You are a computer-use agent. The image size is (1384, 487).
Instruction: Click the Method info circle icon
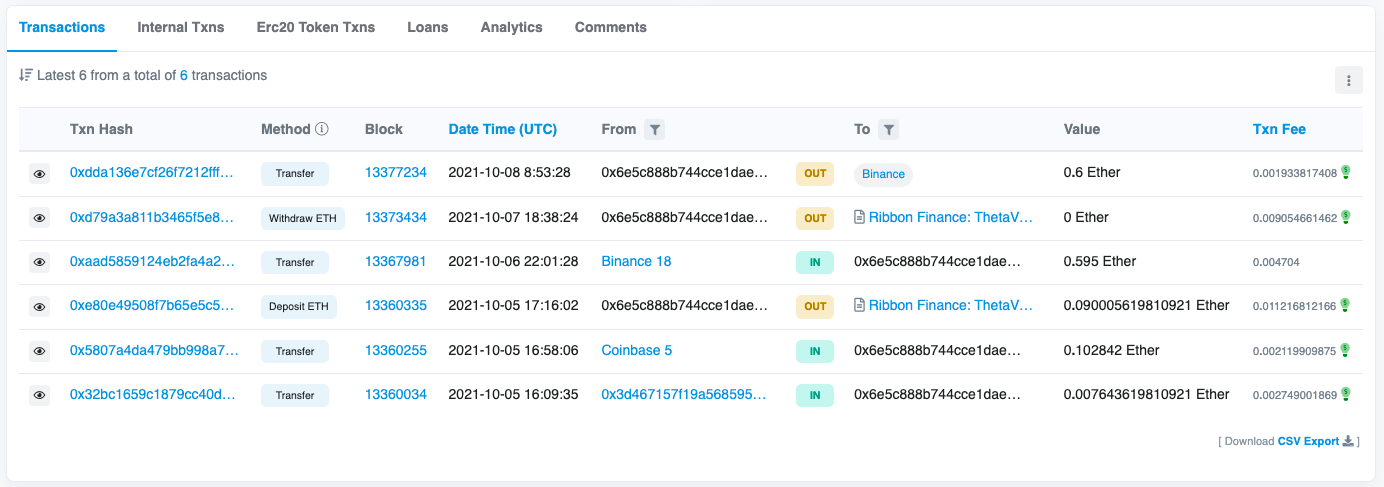tap(322, 129)
